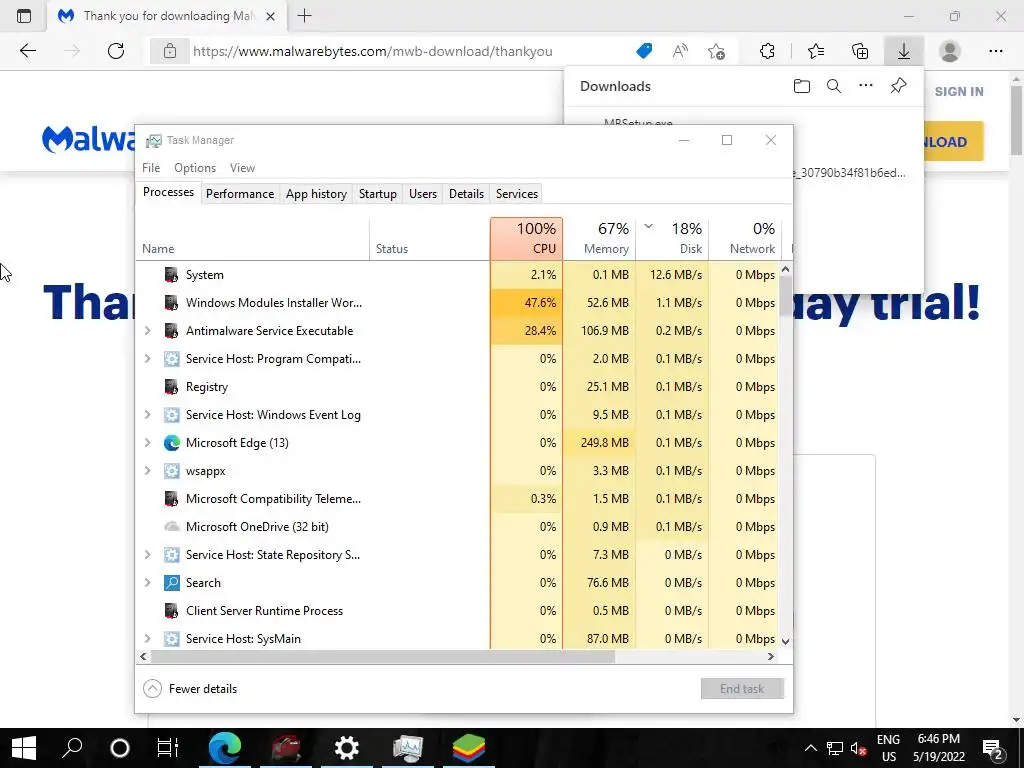Screen dimensions: 1024x768
Task: Switch to the Details tab
Action: coord(466,194)
